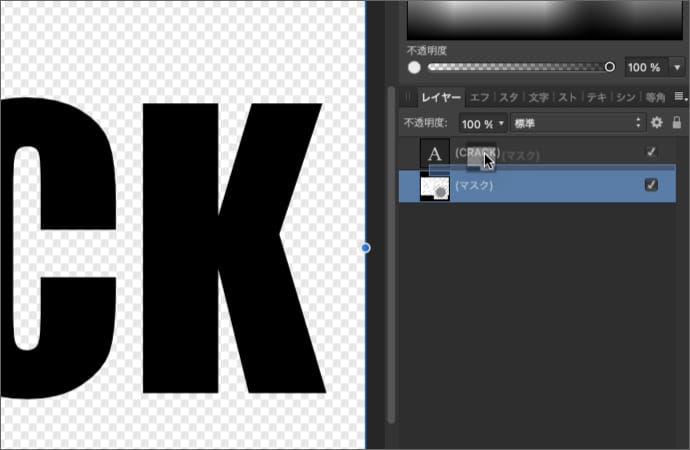Click the layer lock icon
Image resolution: width=690 pixels, height=450 pixels.
coord(677,123)
